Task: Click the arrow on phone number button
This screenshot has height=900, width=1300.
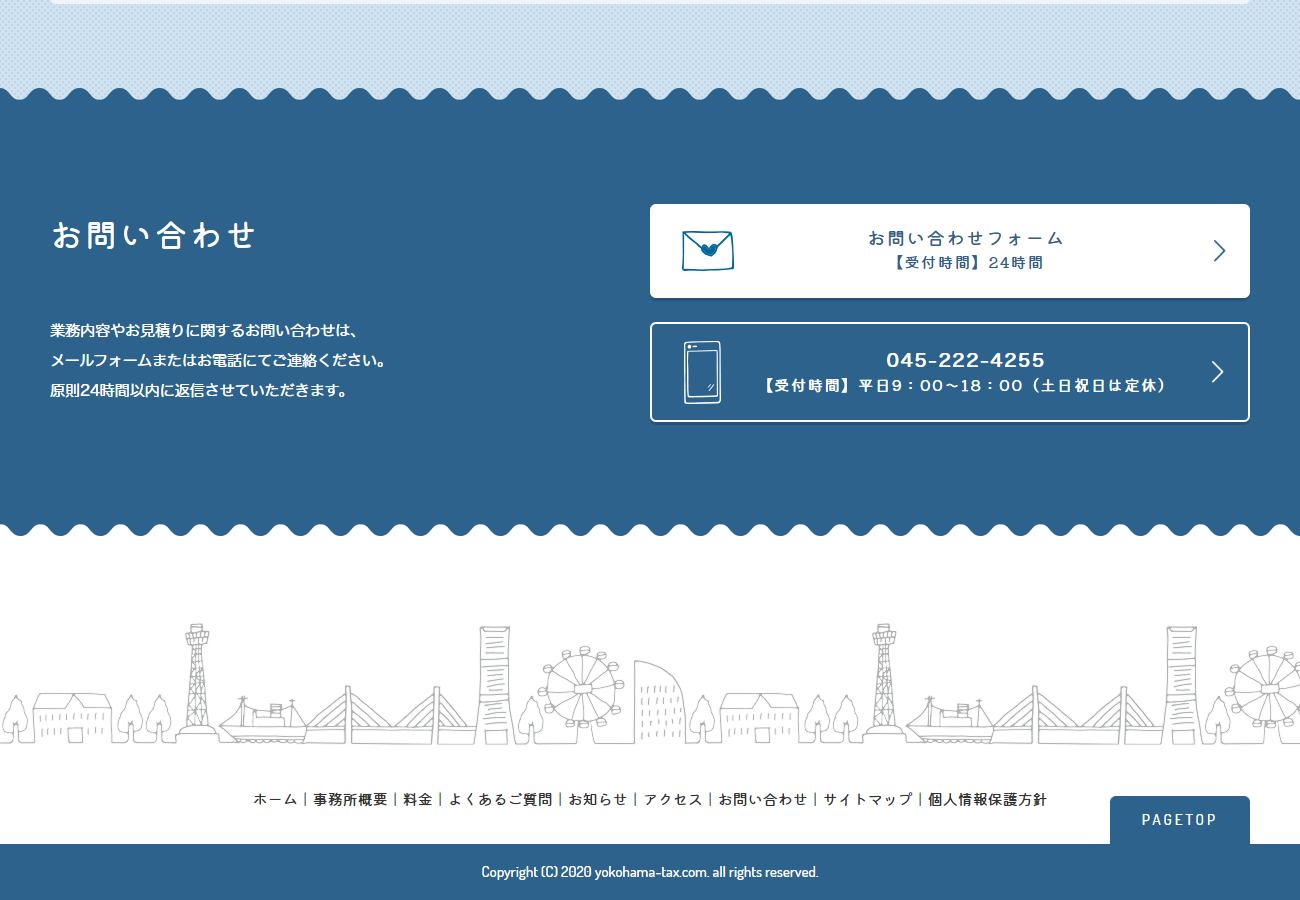Action: pos(1217,372)
